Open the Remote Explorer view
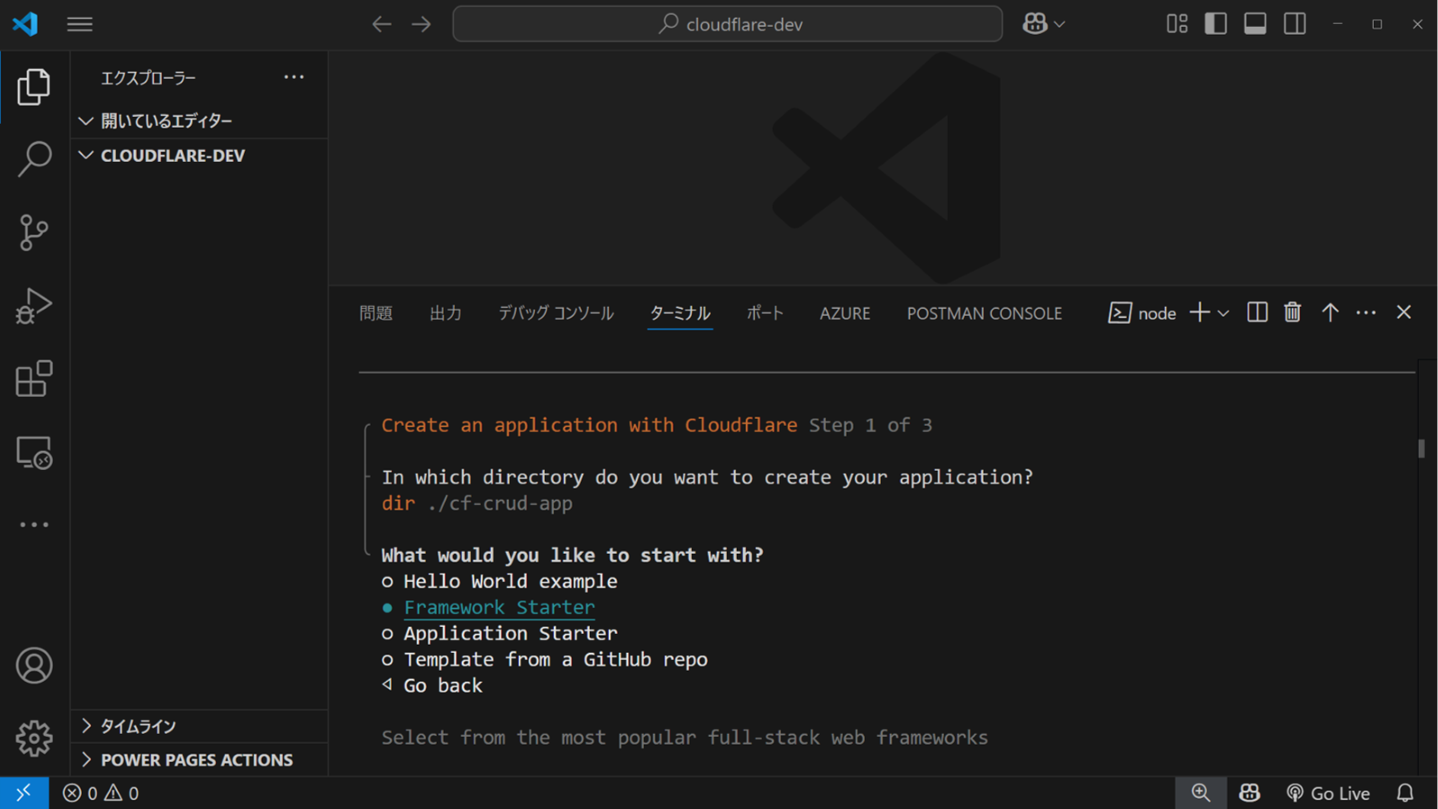Viewport: 1438px width, 809px height. point(34,452)
